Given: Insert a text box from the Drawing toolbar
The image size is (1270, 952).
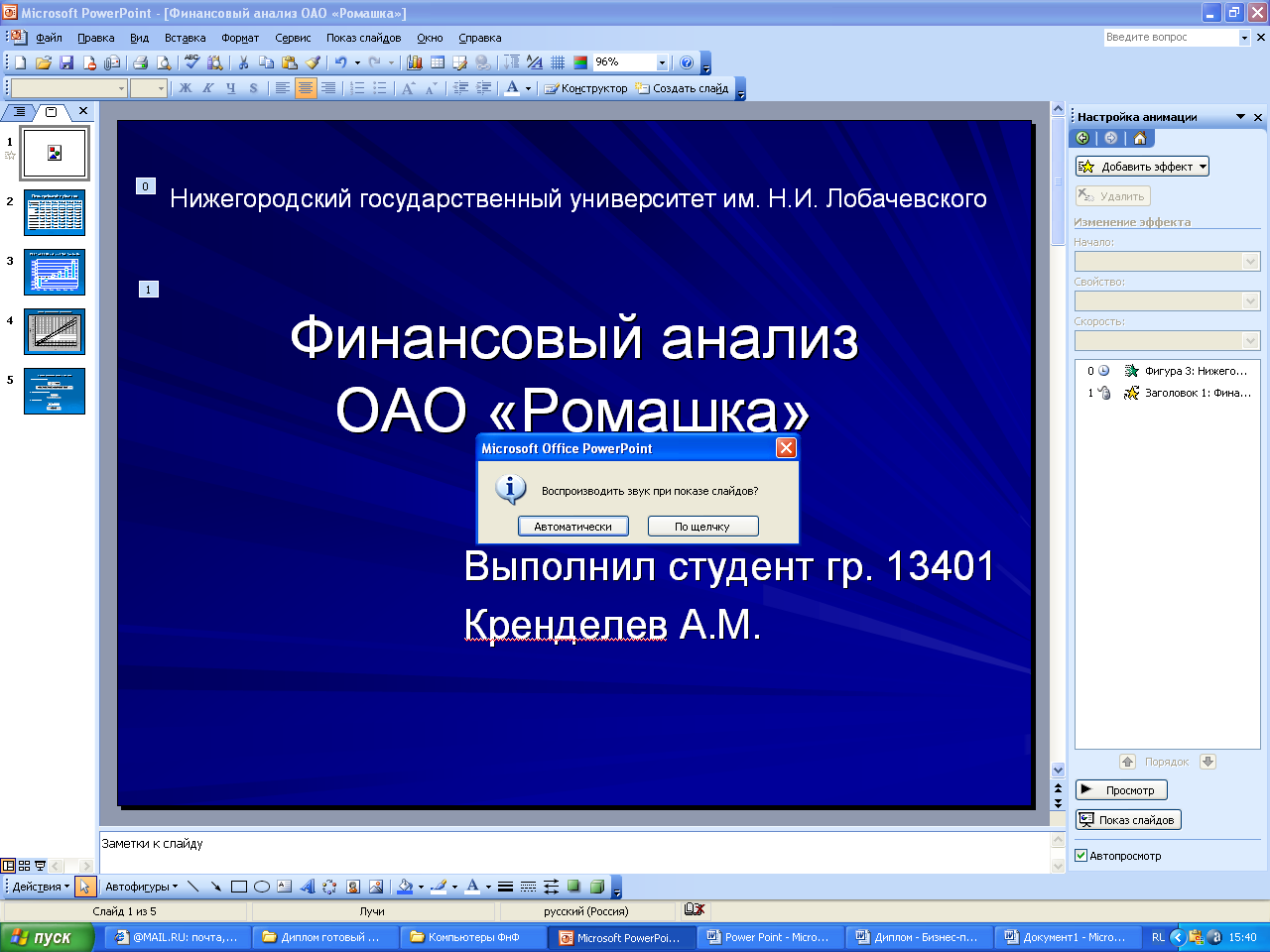Looking at the screenshot, I should pos(285,887).
